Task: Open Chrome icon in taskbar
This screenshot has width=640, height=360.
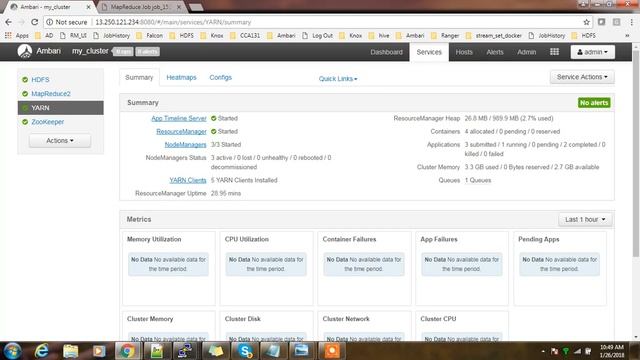Action: tap(127, 351)
